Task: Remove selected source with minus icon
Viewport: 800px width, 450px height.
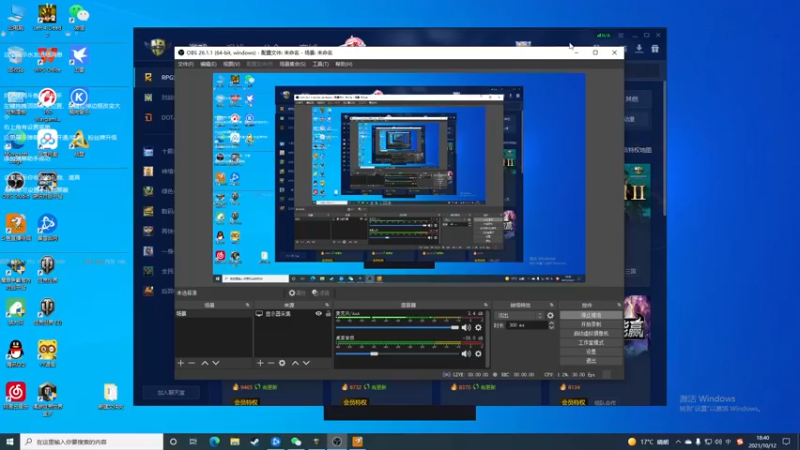Action: (271, 363)
